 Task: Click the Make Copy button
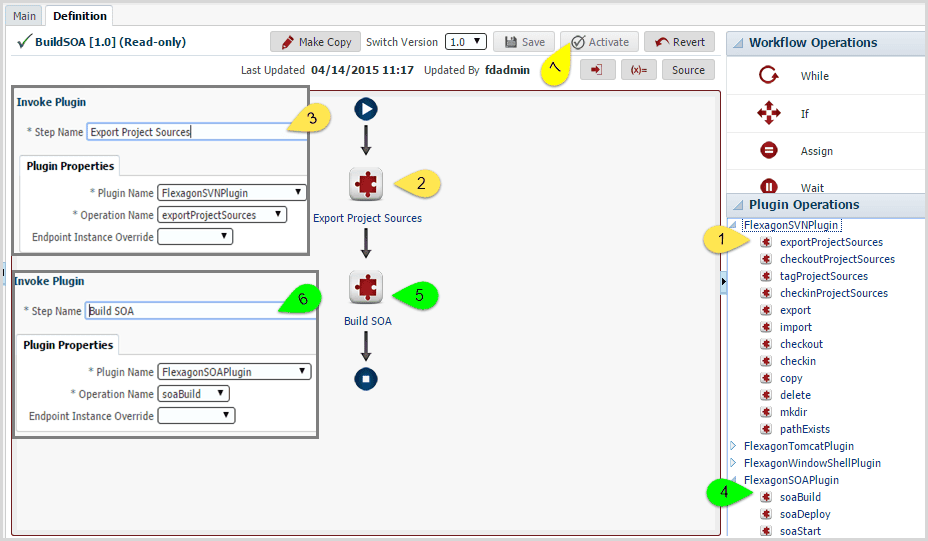[315, 42]
